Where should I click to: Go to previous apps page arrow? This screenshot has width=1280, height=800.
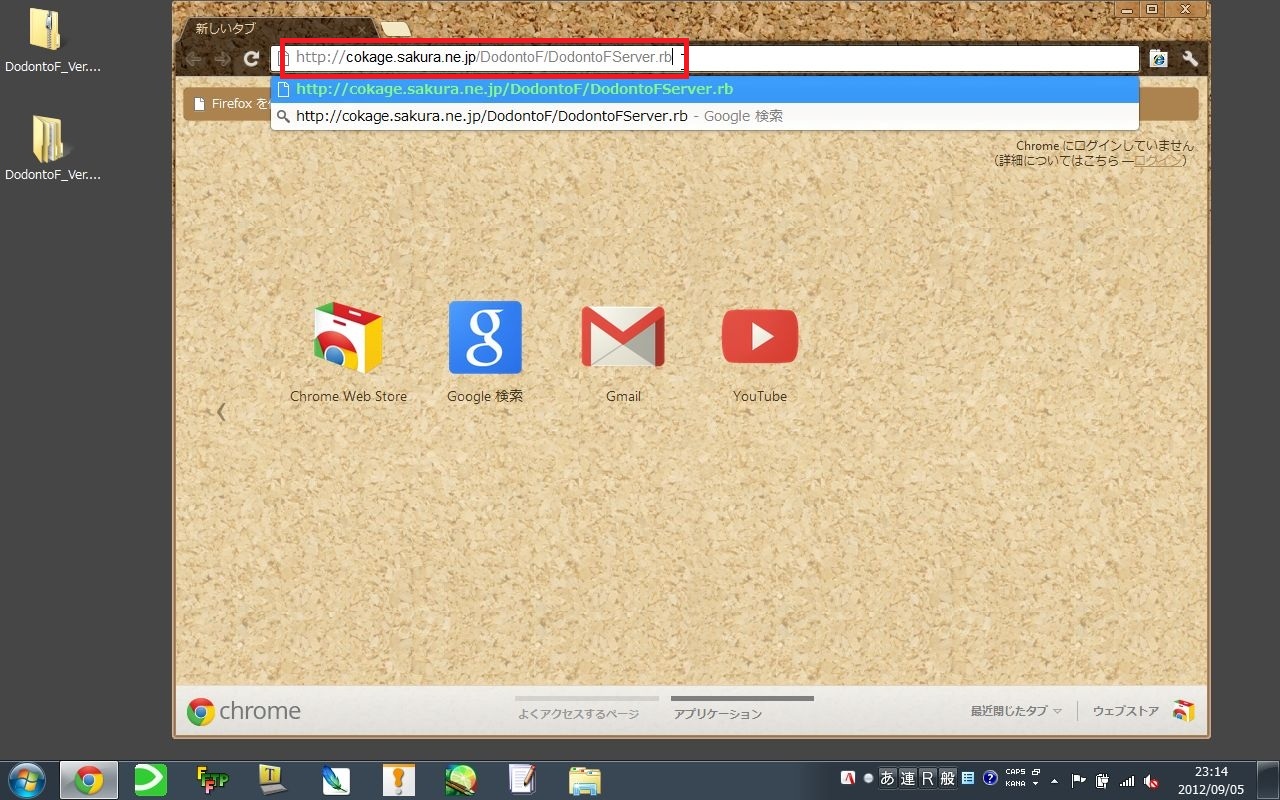(x=221, y=411)
